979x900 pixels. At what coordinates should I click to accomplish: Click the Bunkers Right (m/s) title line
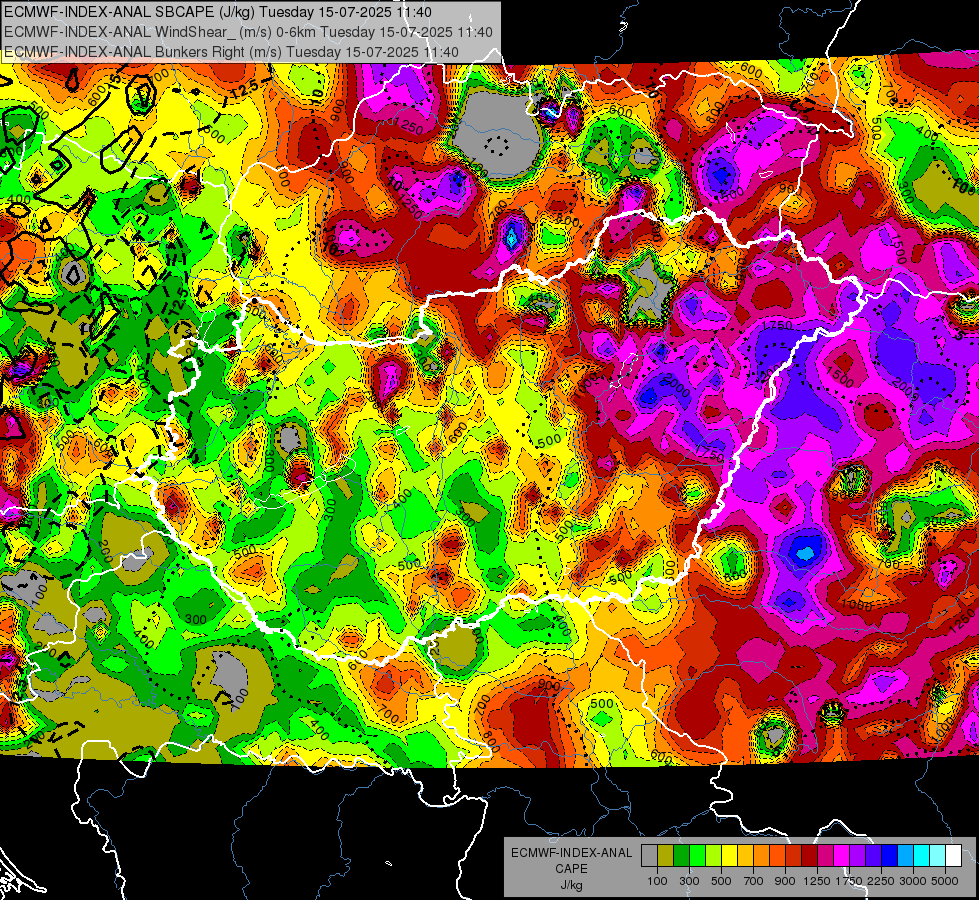(x=231, y=52)
